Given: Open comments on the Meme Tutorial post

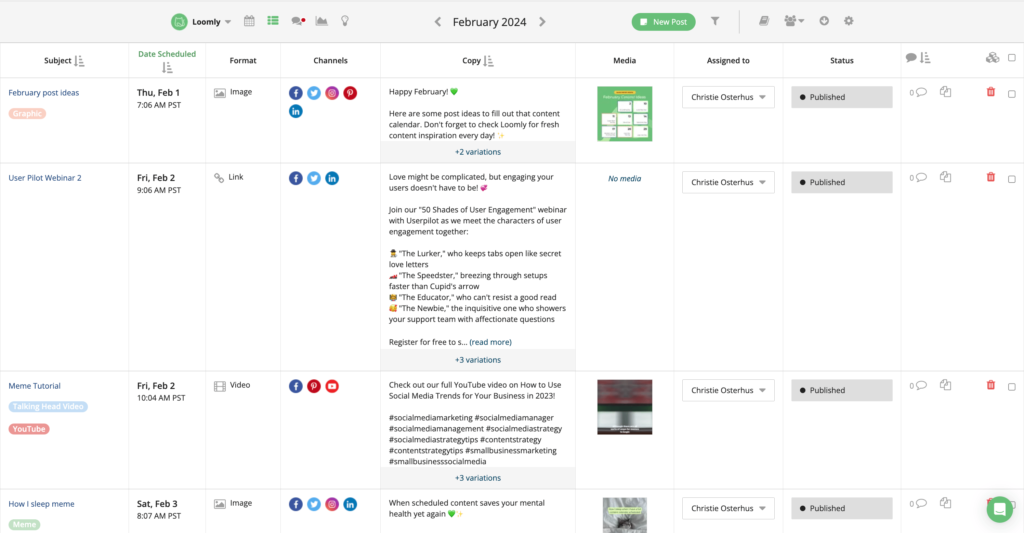Looking at the screenshot, I should click(918, 386).
